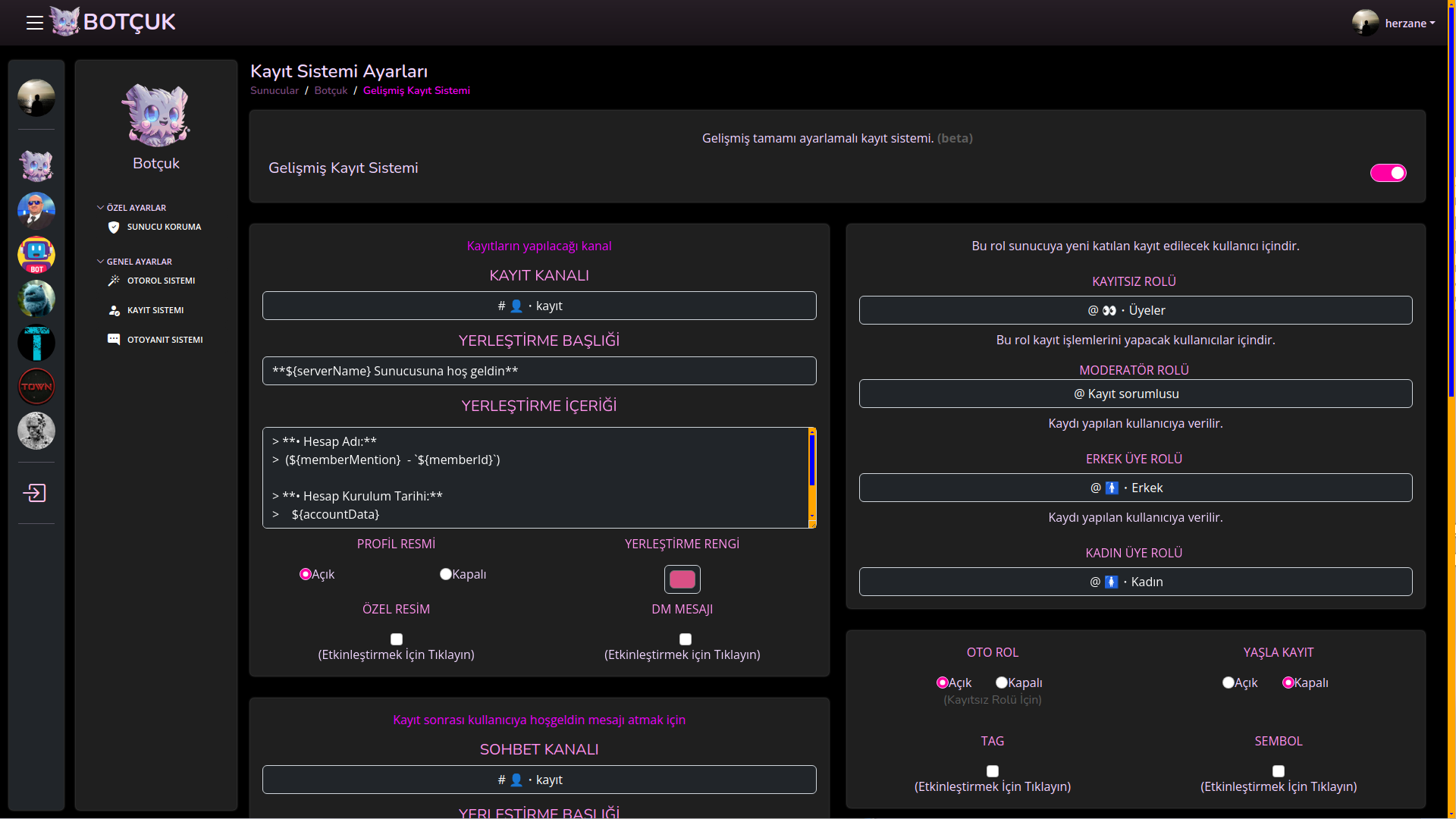
Task: Select the TOWN server icon
Action: coord(36,387)
